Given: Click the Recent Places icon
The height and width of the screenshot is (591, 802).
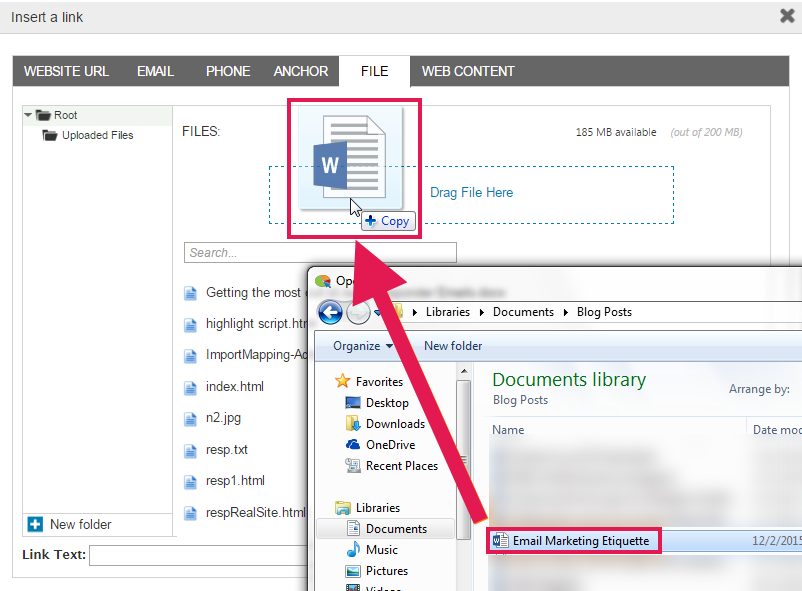Looking at the screenshot, I should coord(353,466).
